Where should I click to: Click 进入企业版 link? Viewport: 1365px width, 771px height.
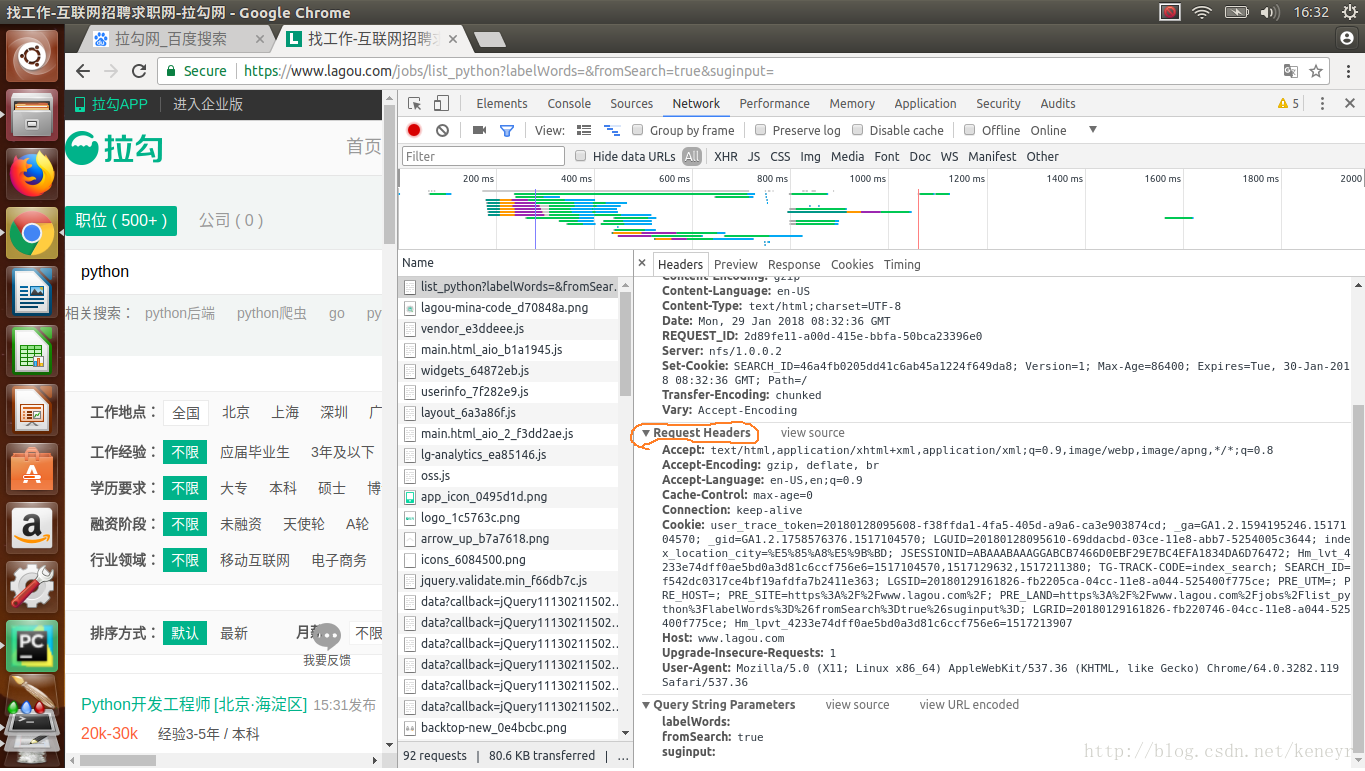click(x=208, y=104)
